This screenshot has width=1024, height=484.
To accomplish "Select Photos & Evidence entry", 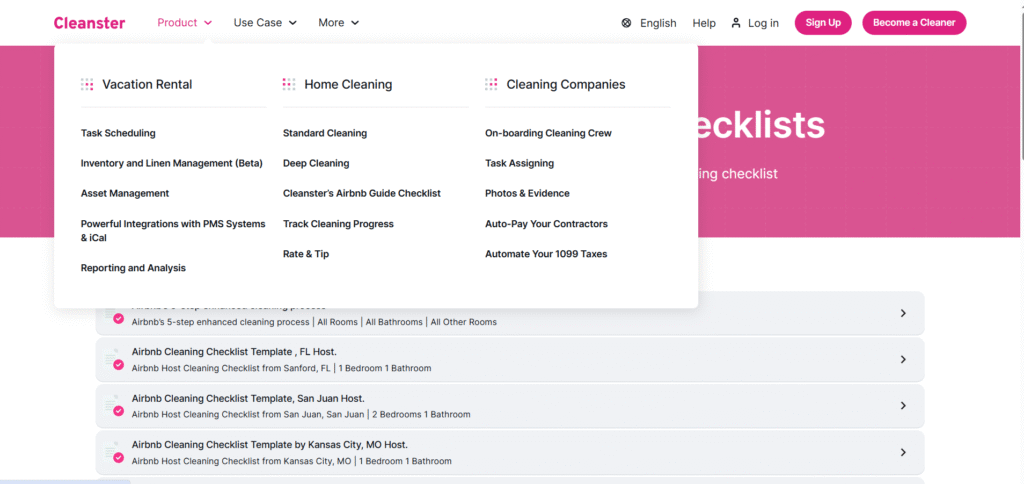I will click(527, 193).
